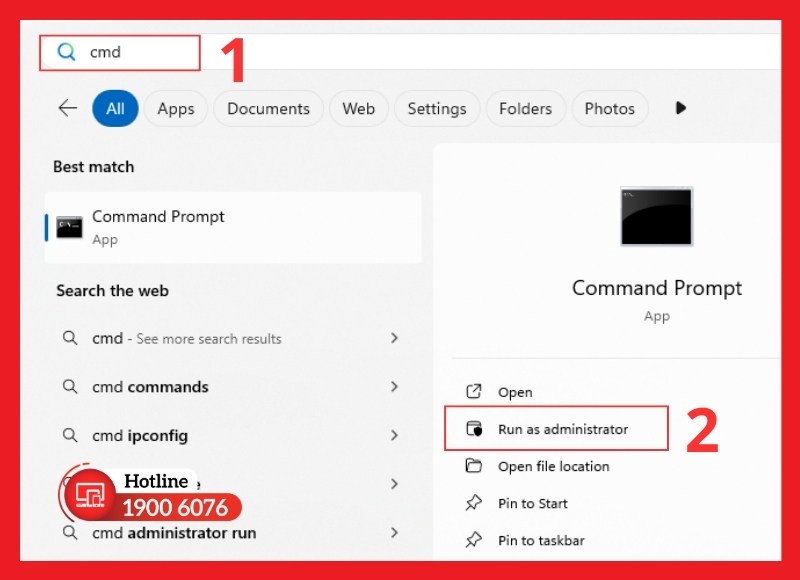Open the Web search tab

(x=358, y=108)
